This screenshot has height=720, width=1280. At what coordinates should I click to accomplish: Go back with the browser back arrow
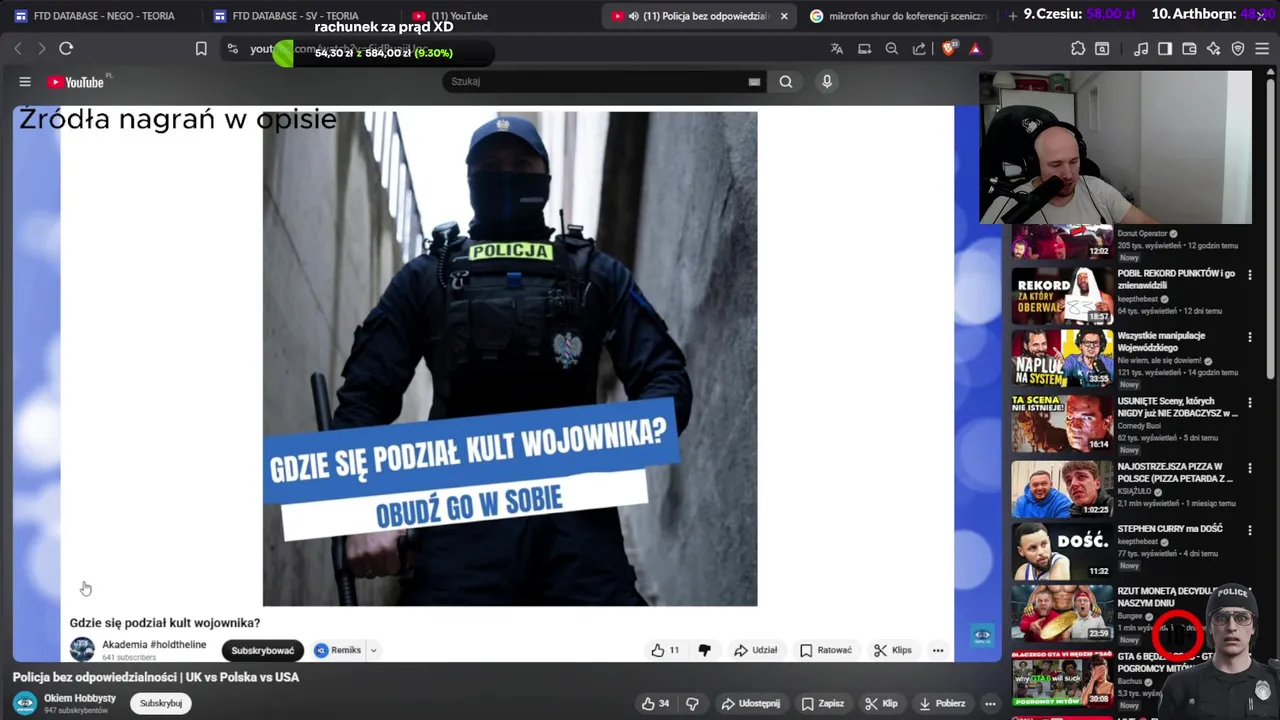18,48
